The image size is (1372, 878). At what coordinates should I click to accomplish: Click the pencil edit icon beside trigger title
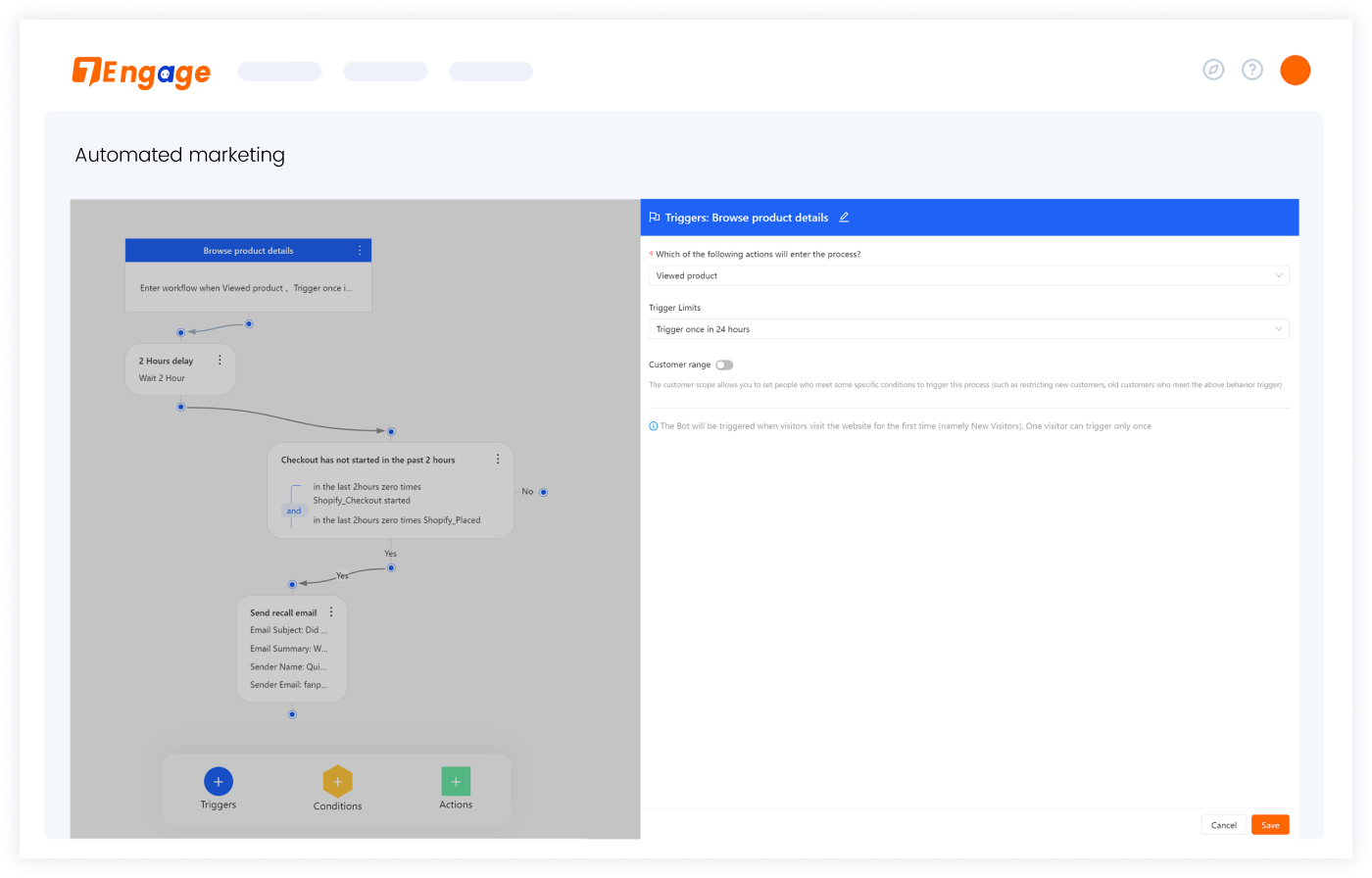[x=844, y=218]
